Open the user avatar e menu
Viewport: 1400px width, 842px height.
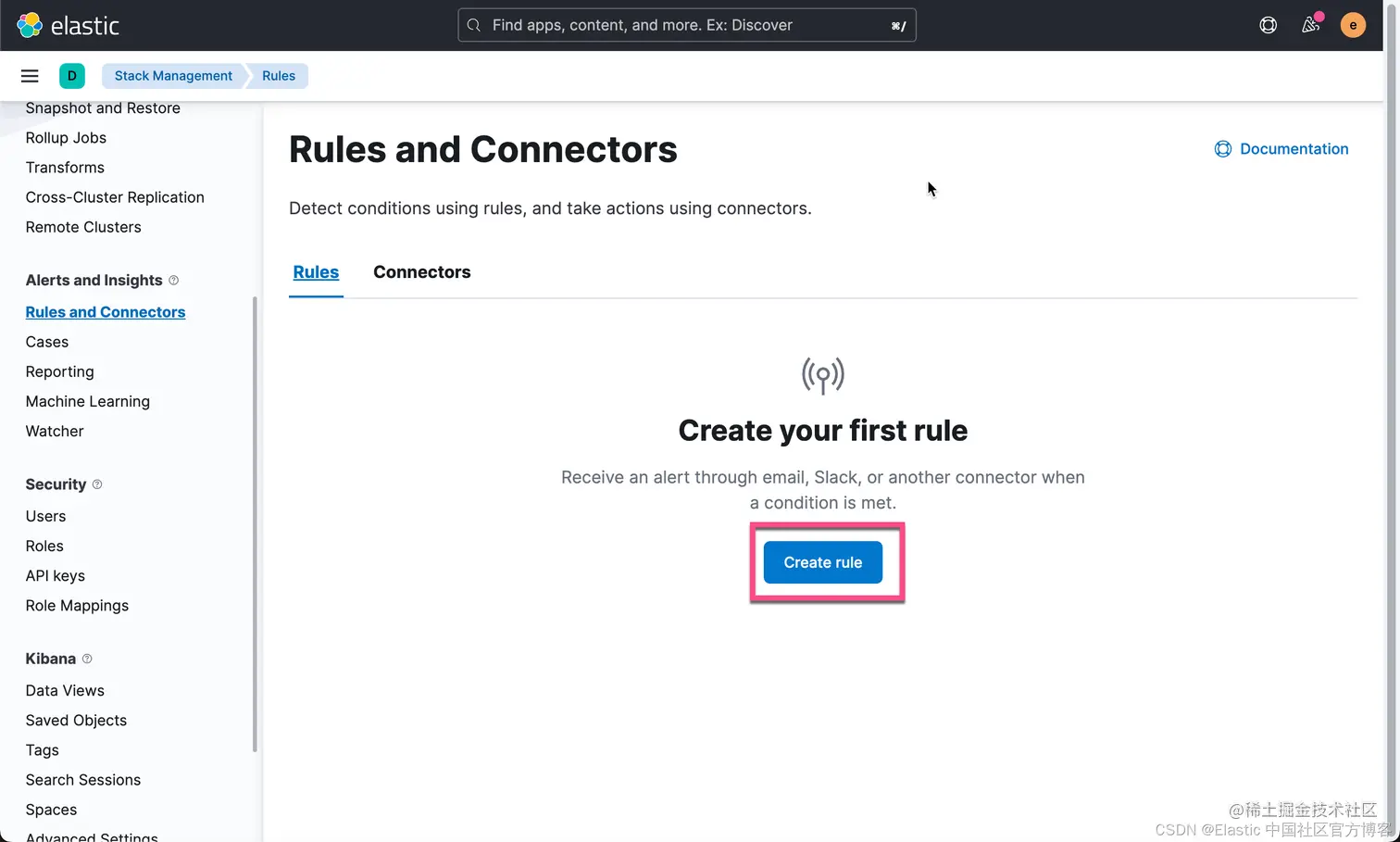(x=1353, y=25)
